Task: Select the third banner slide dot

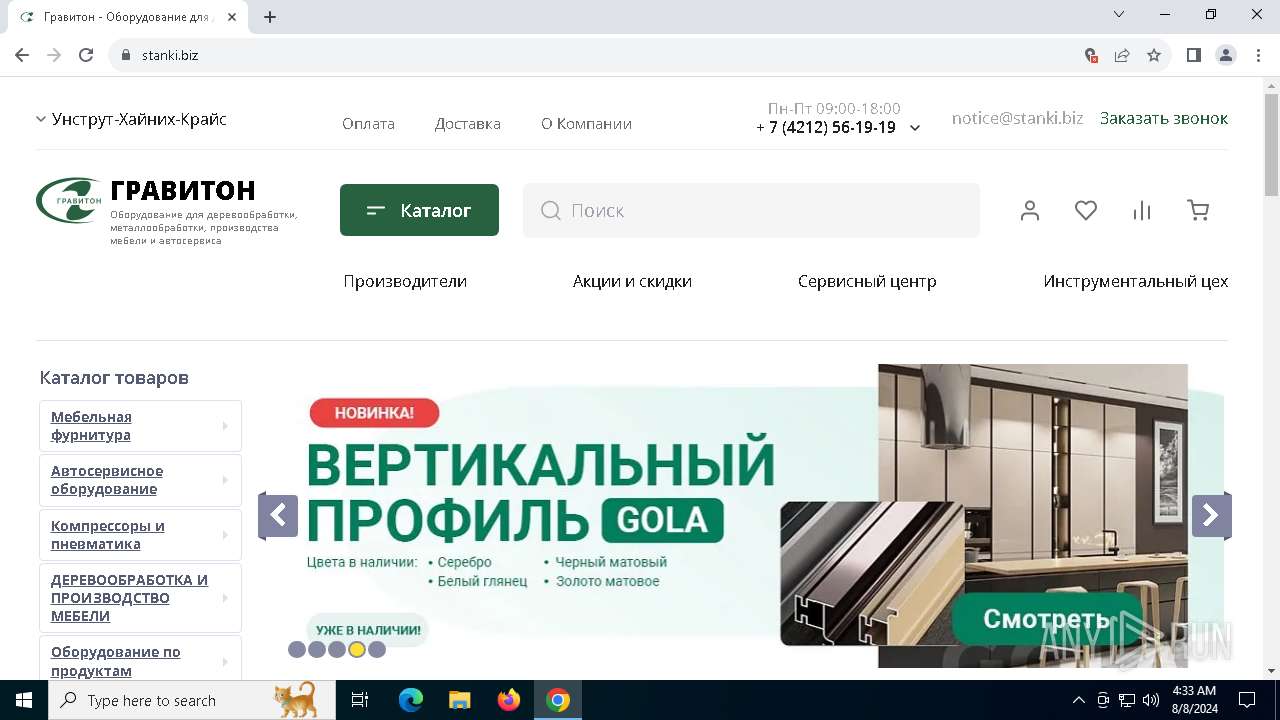Action: point(337,649)
